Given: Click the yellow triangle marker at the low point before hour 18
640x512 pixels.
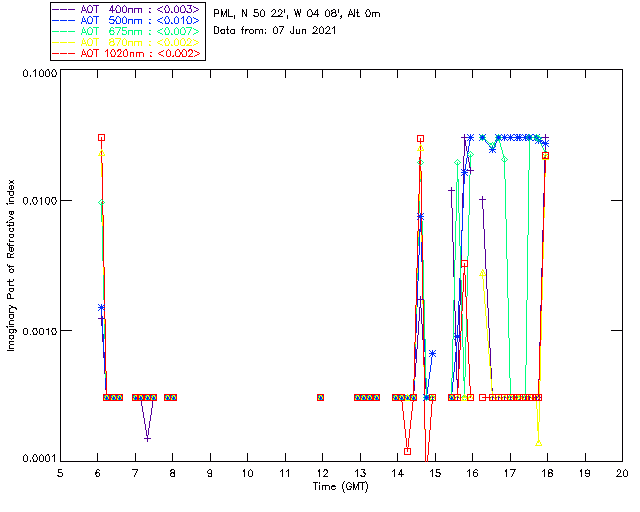Looking at the screenshot, I should 538,443.
